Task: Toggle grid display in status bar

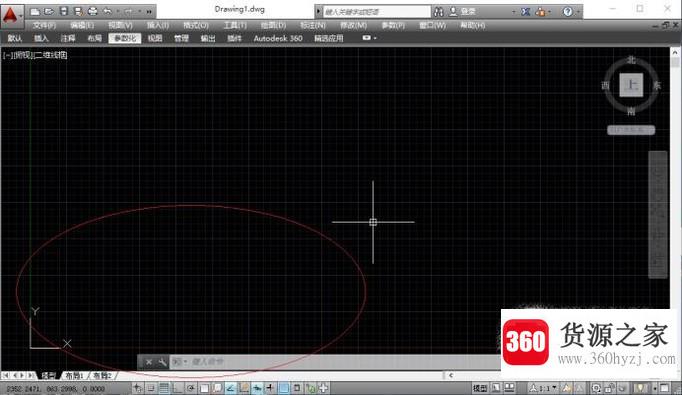Action: 164,388
